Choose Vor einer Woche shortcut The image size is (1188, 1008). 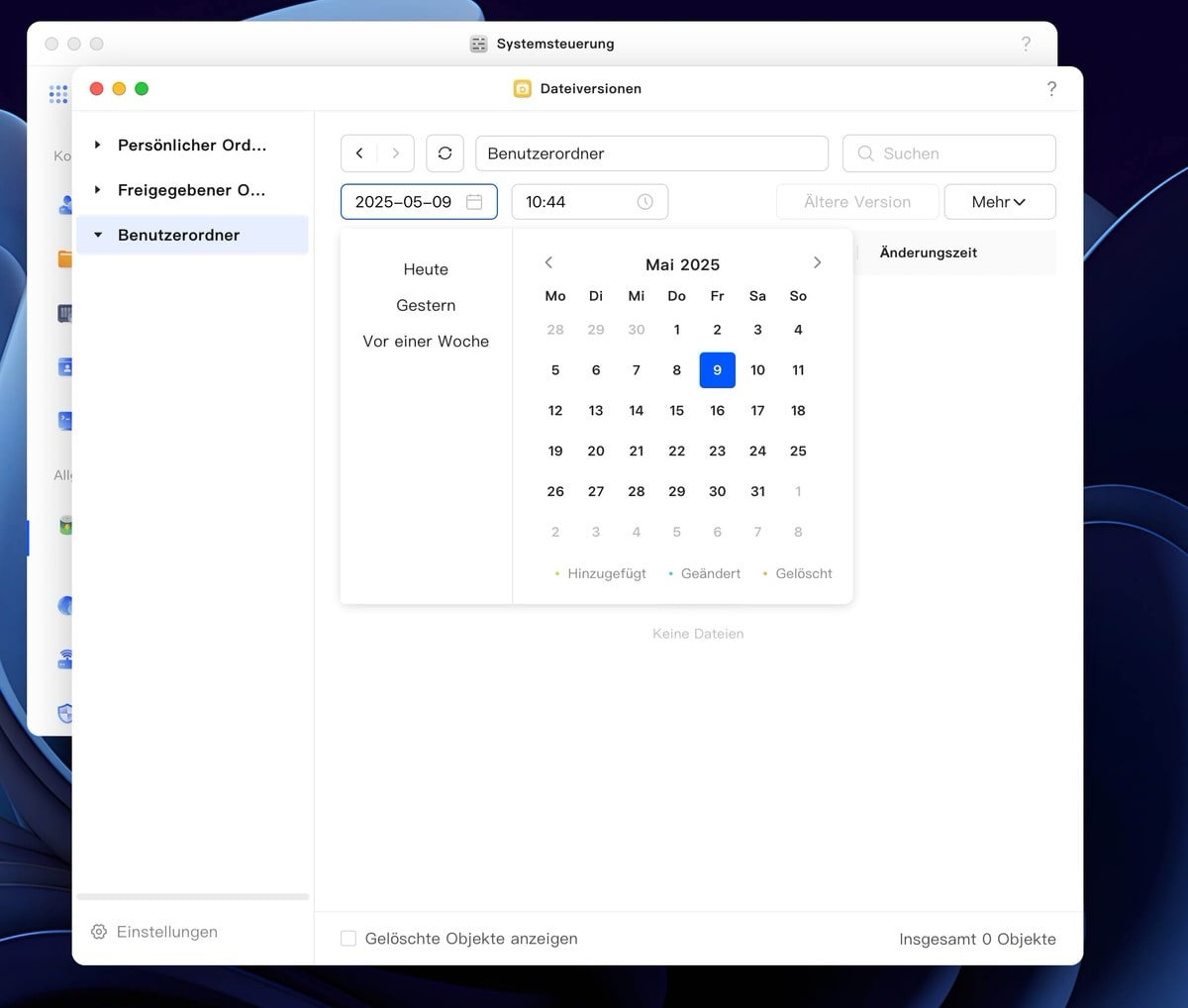pyautogui.click(x=426, y=342)
